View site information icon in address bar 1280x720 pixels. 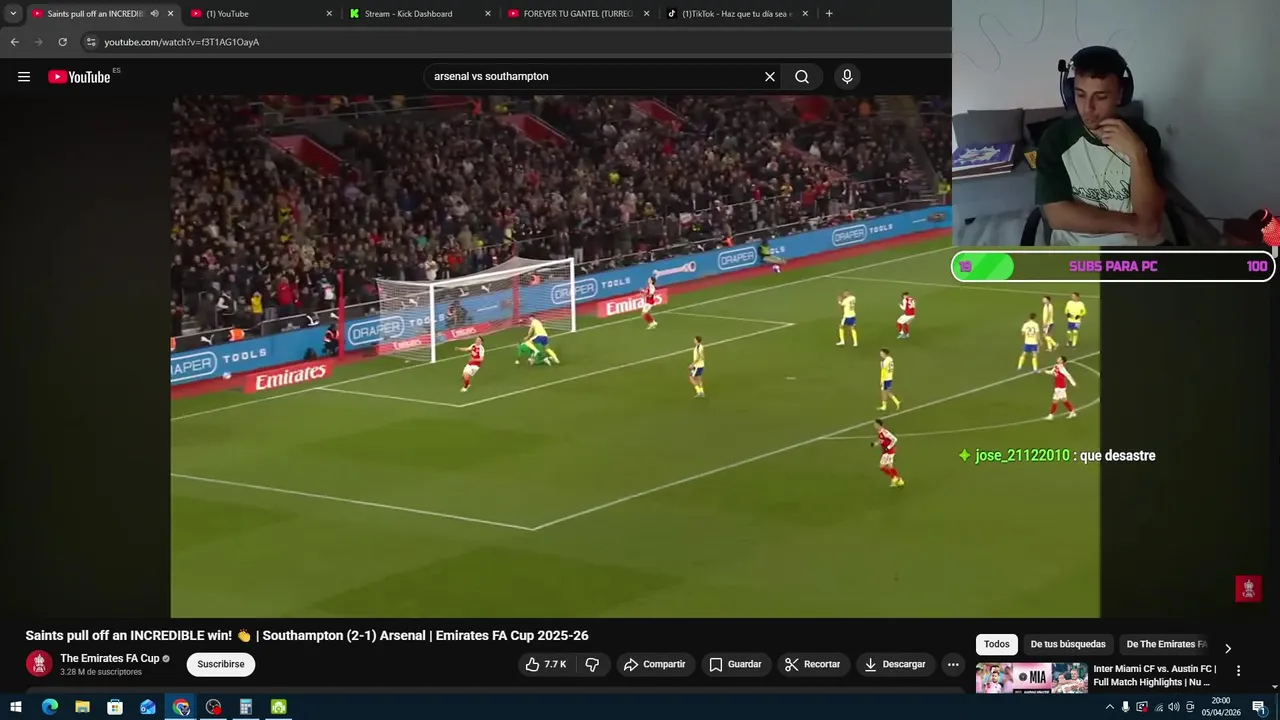(x=91, y=42)
